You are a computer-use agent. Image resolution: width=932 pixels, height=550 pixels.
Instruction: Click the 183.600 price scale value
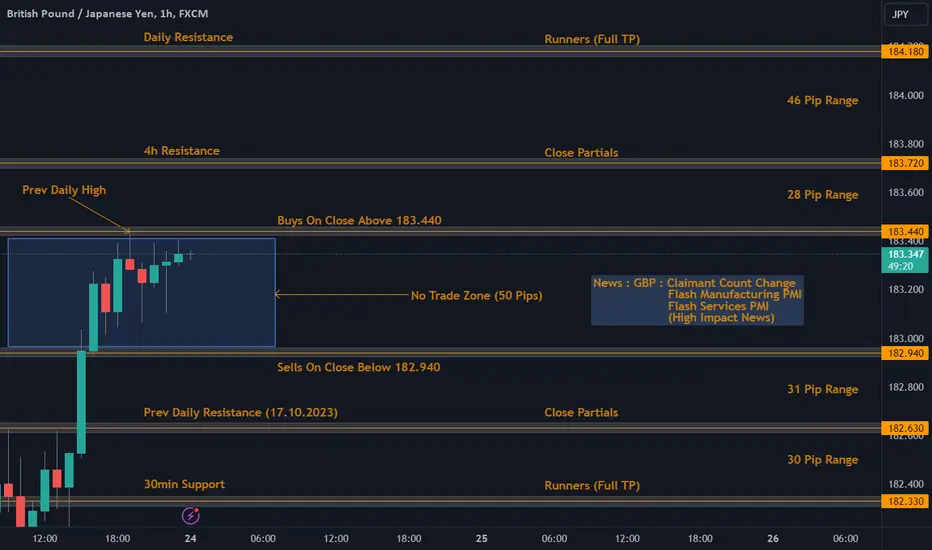pyautogui.click(x=906, y=193)
